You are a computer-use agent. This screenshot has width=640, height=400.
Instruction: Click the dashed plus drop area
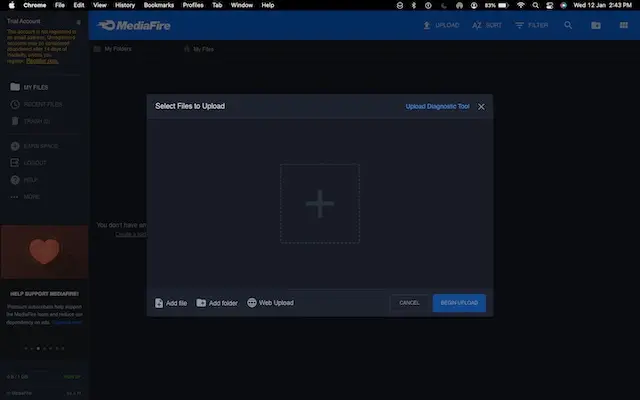320,203
